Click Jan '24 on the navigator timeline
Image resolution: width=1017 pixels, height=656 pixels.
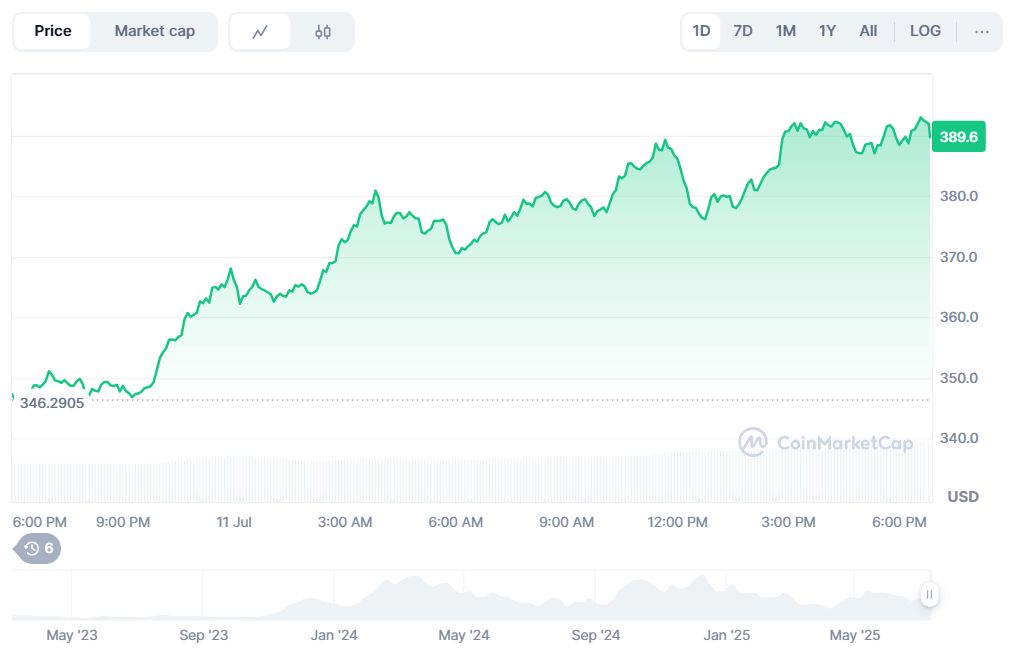point(334,635)
